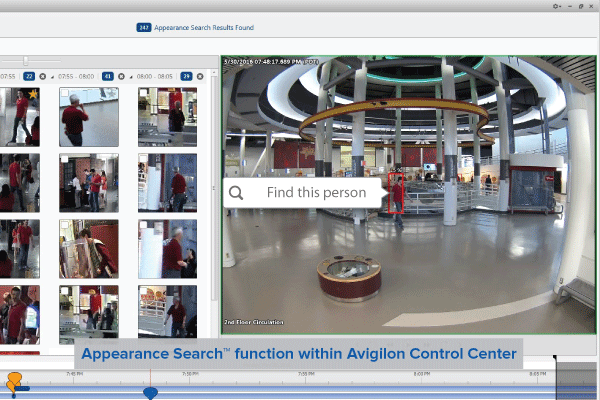Click the 7:55 PM timeline label

306,374
